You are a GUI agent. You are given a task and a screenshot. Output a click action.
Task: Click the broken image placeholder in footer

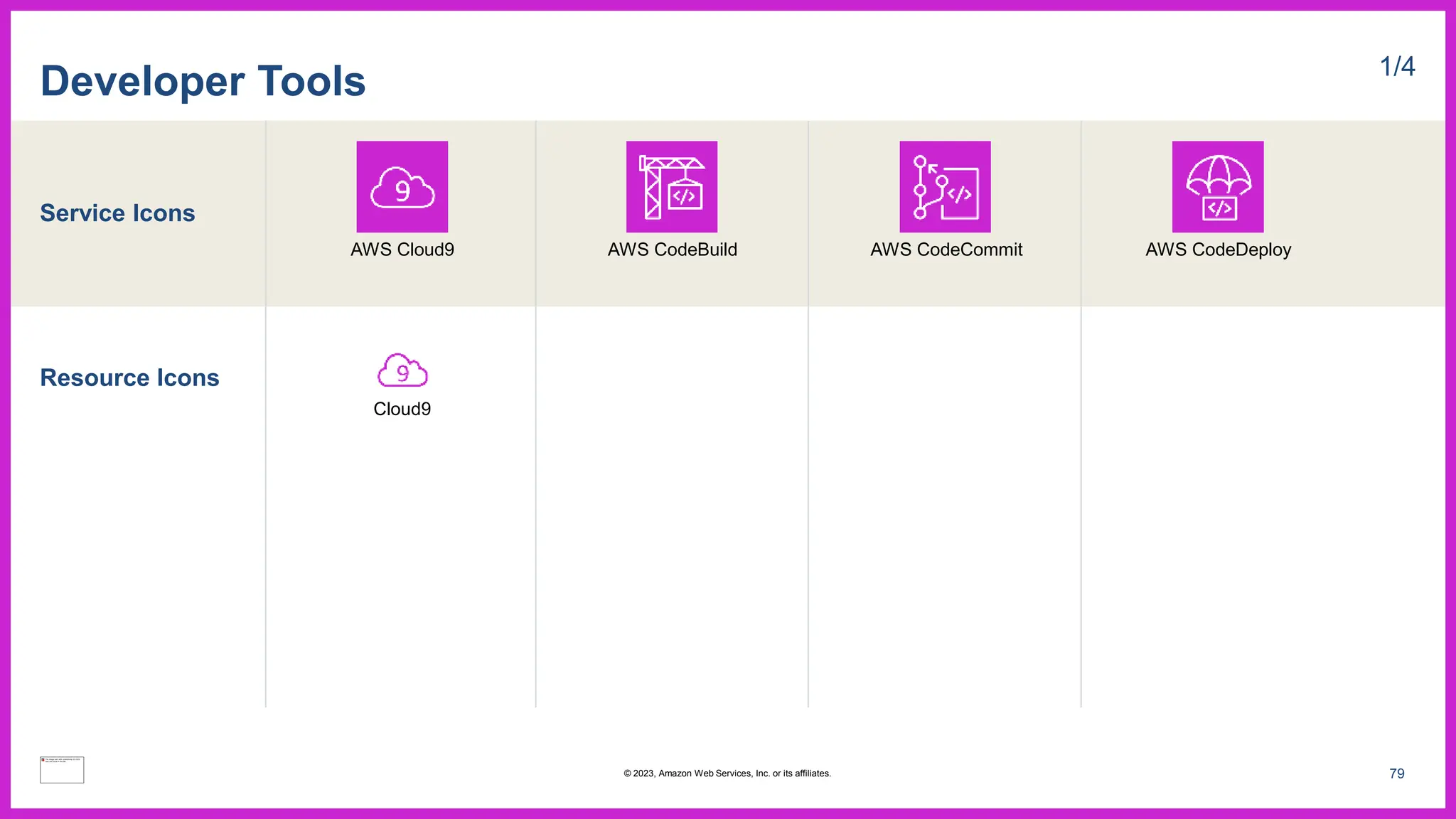[x=62, y=770]
